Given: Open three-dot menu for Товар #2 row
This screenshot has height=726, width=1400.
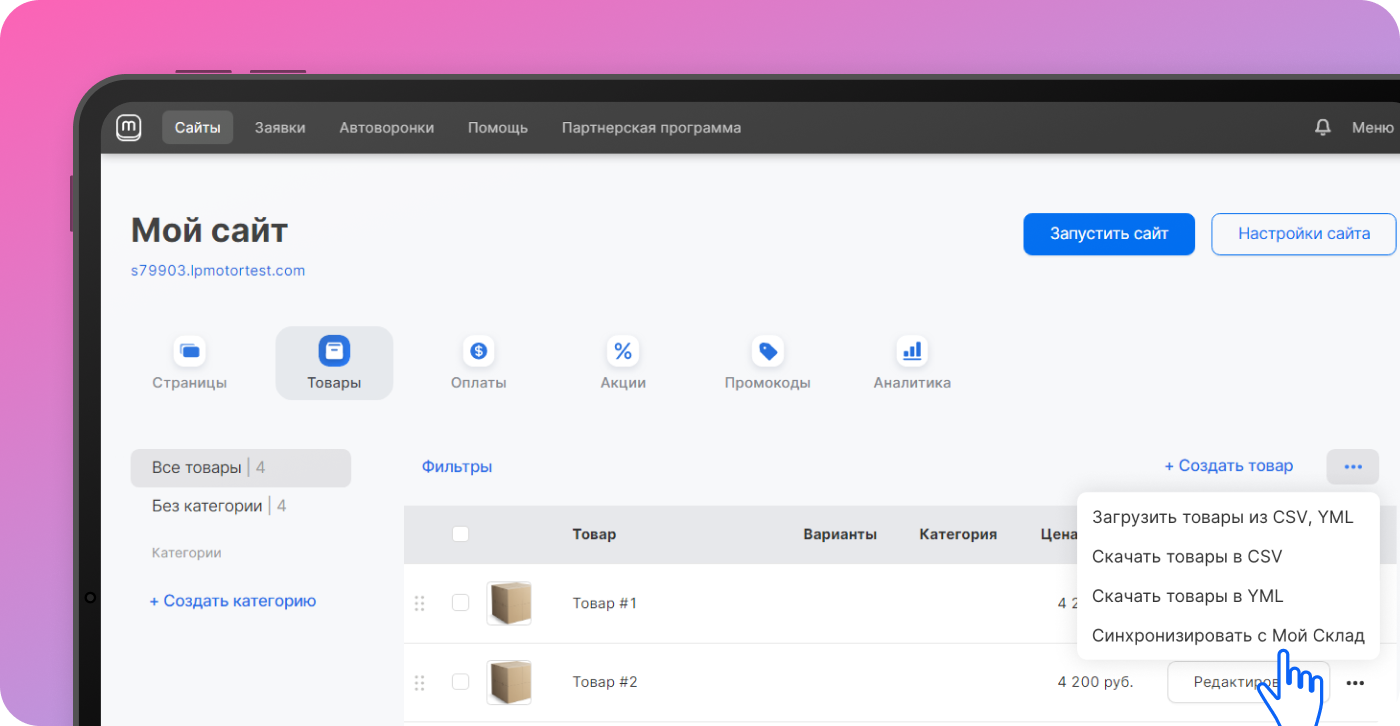Looking at the screenshot, I should pos(1355,682).
